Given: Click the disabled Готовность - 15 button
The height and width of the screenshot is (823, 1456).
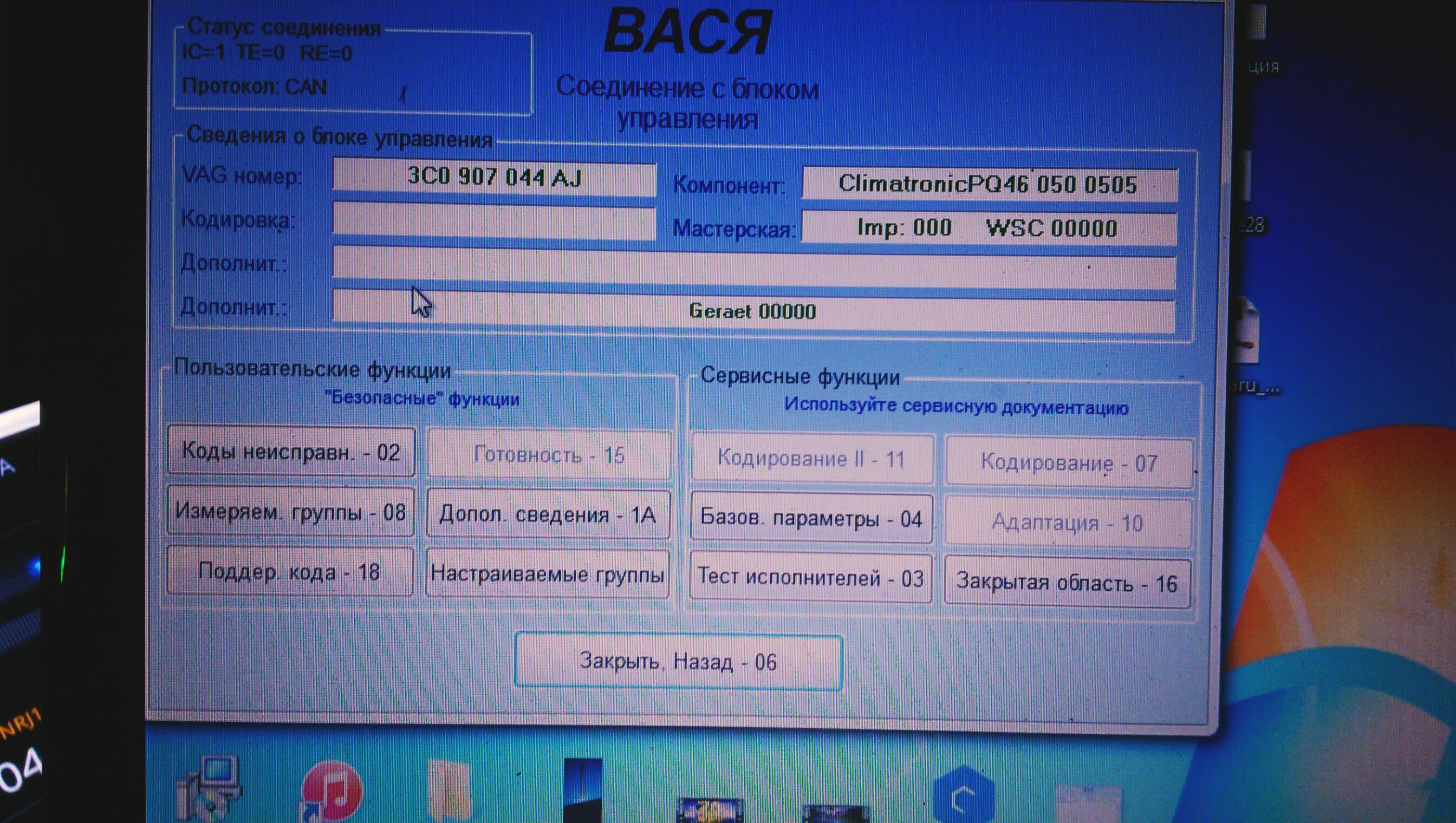Looking at the screenshot, I should [x=549, y=455].
